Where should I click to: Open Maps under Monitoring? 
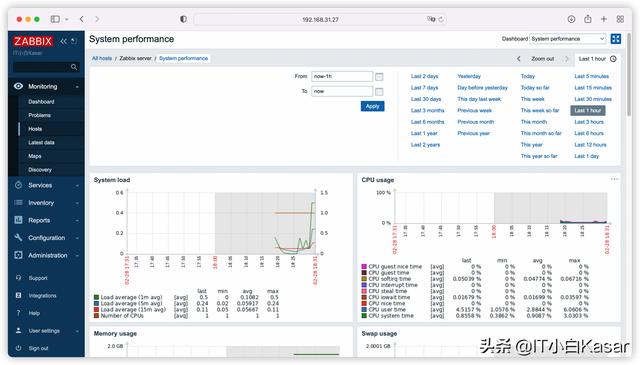coord(35,156)
